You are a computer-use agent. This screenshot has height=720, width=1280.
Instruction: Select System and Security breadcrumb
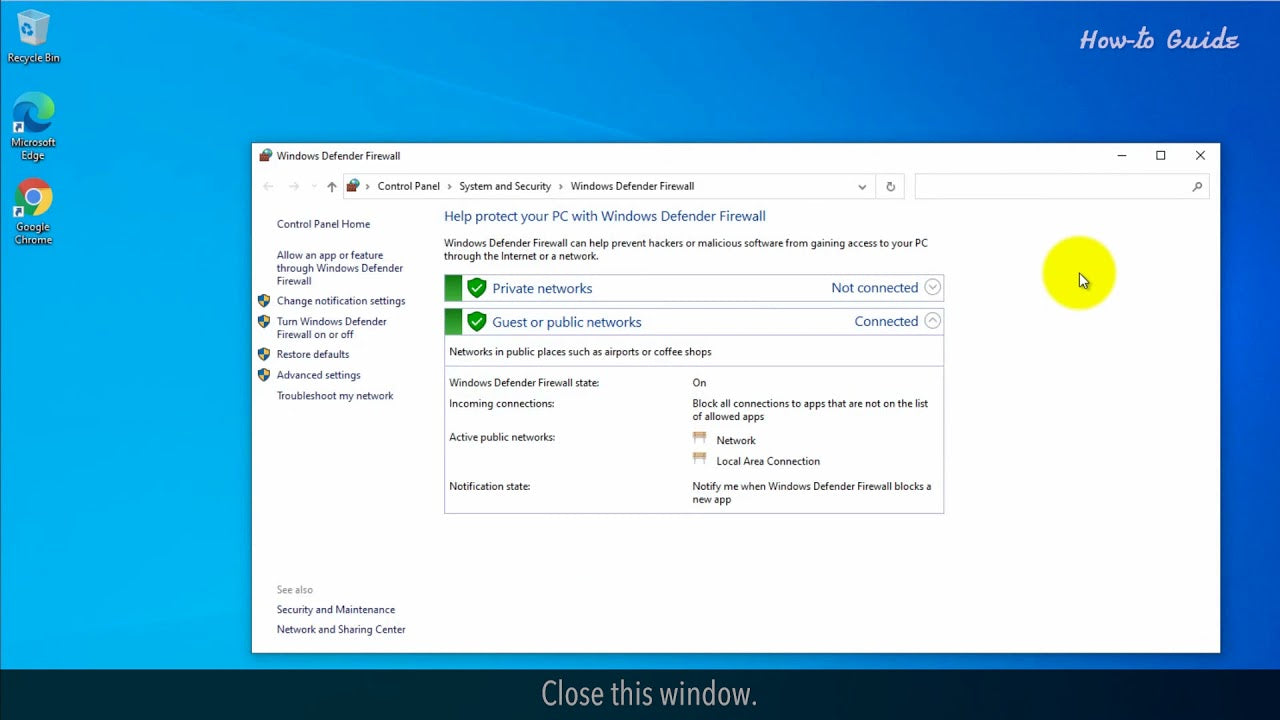(x=505, y=187)
